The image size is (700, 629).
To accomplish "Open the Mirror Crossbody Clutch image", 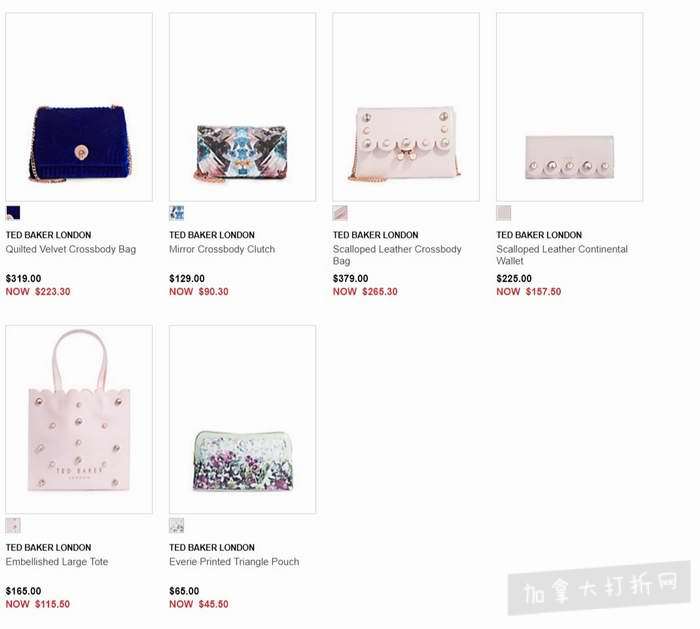I will tap(242, 107).
